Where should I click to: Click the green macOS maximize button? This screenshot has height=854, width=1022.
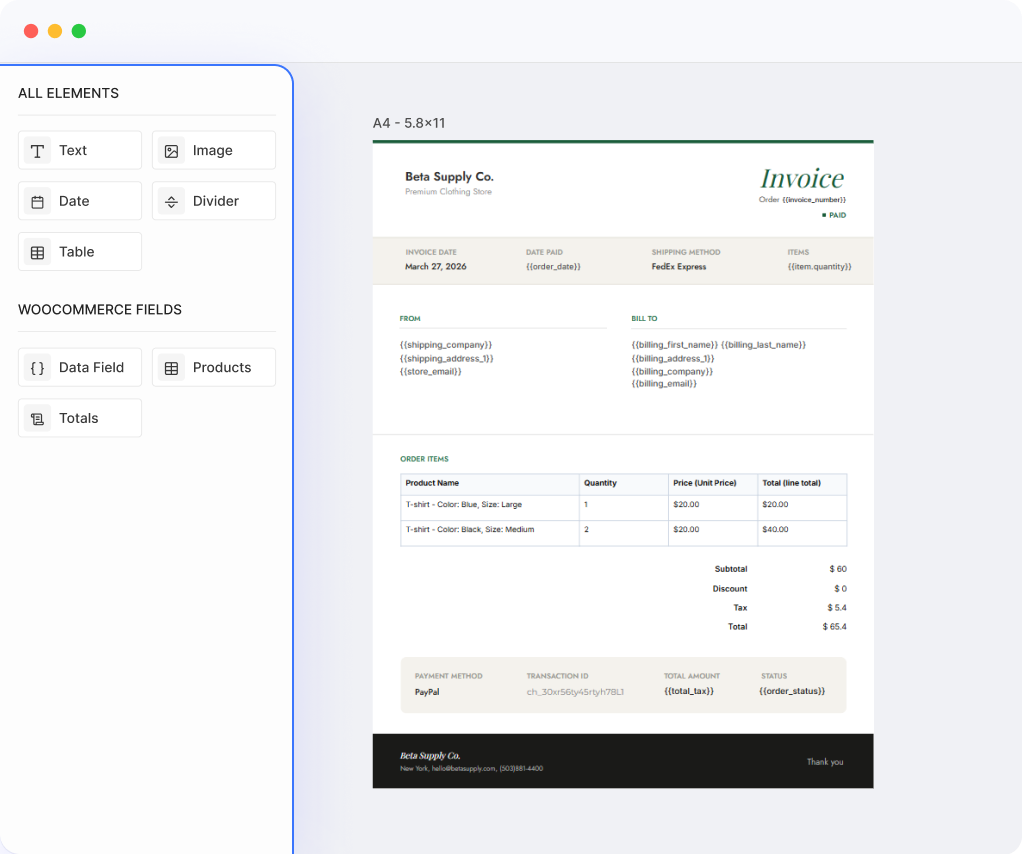coord(79,31)
